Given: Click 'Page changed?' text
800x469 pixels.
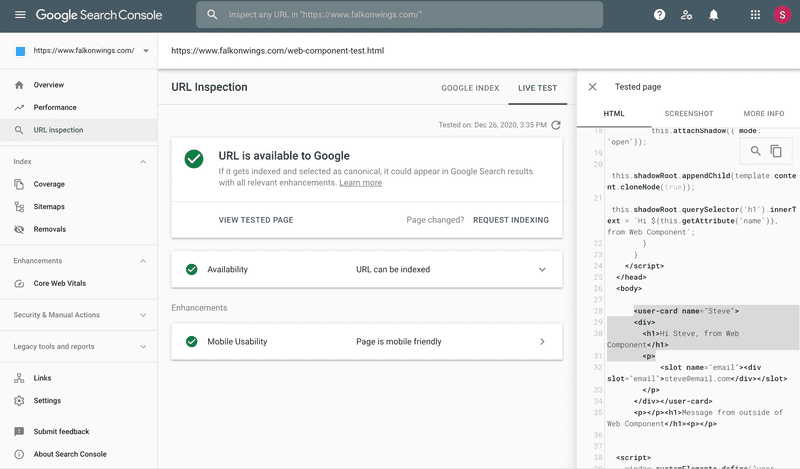Looking at the screenshot, I should click(435, 220).
